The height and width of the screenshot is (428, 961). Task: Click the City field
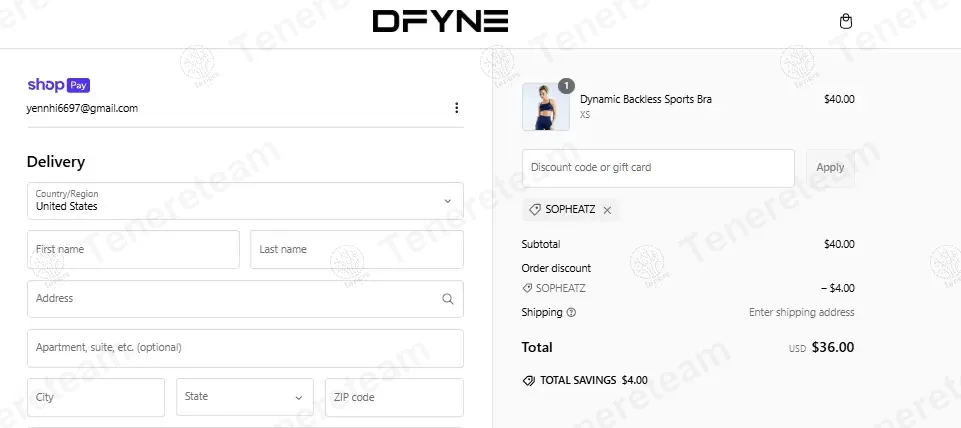coord(96,397)
